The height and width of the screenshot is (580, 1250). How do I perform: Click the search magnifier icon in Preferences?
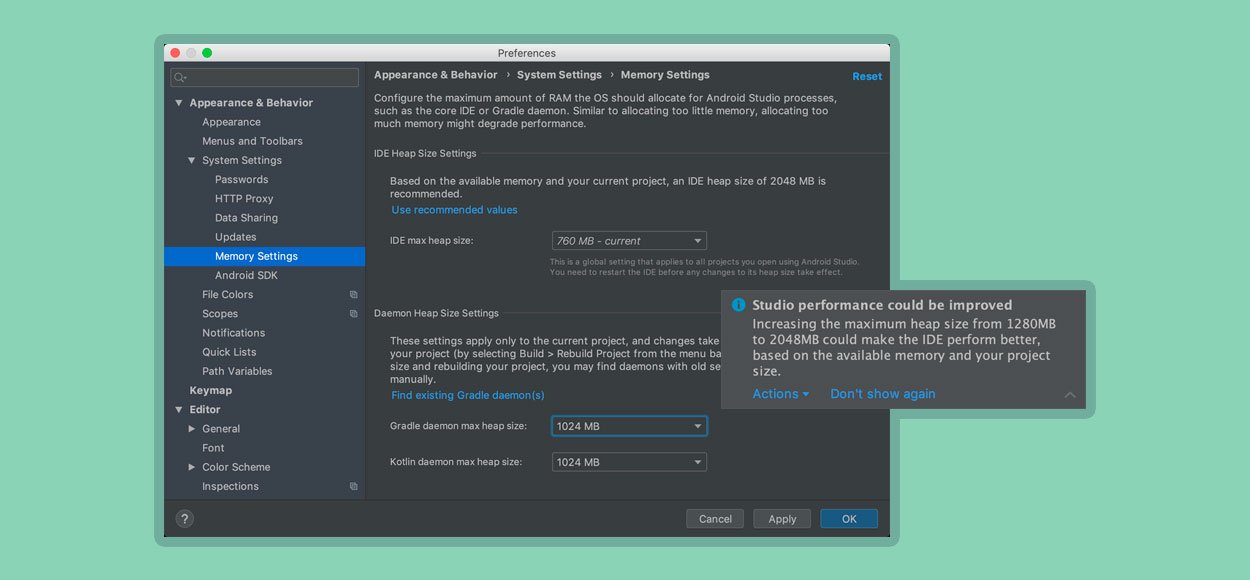click(180, 78)
